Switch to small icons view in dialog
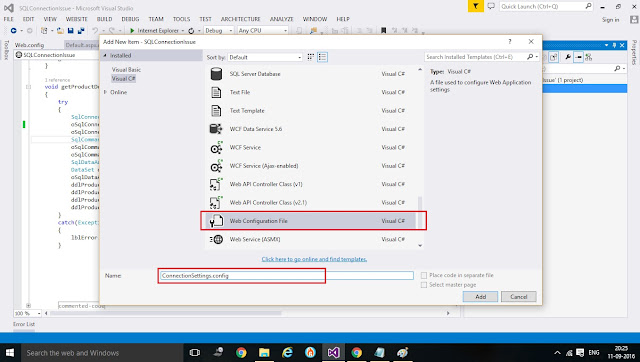Screen dimensions: 640x362 tap(311, 57)
